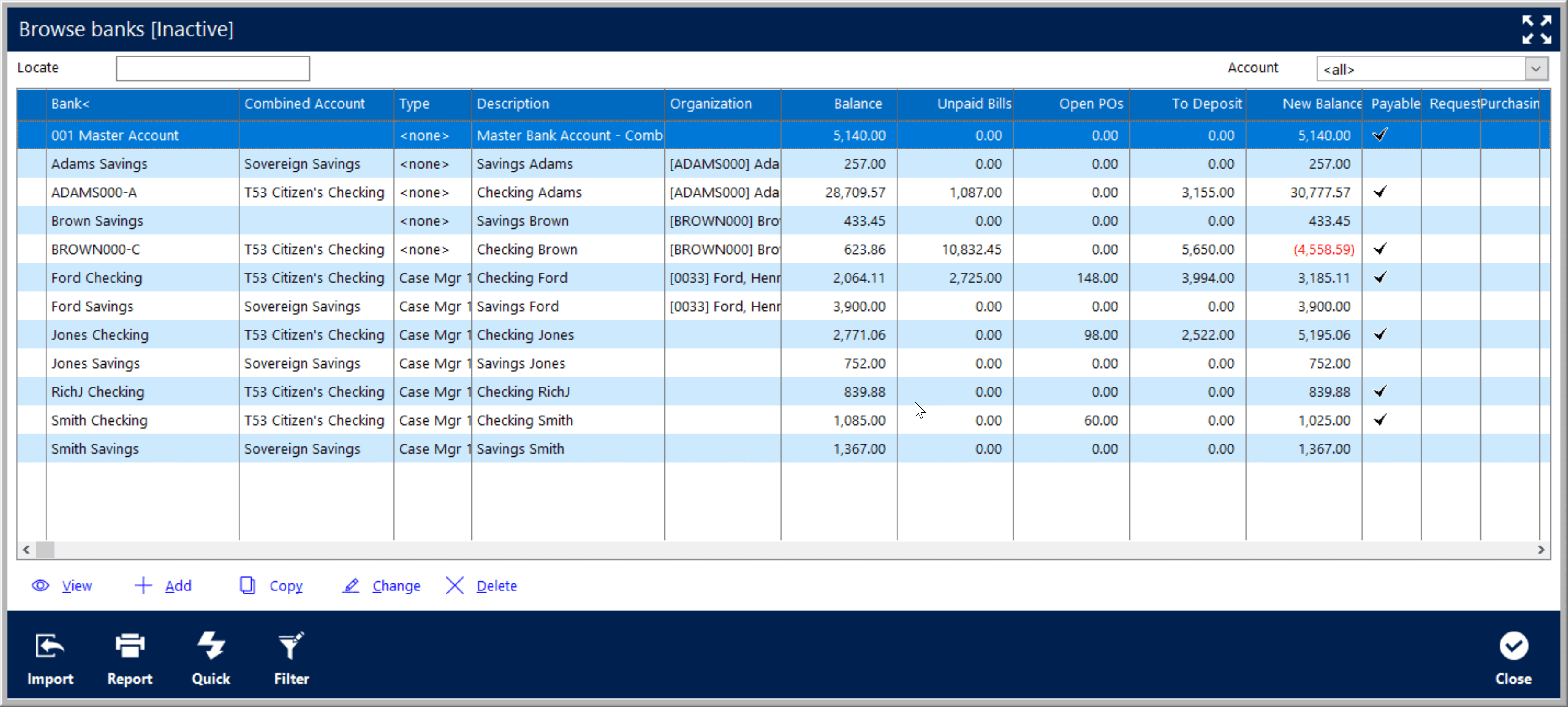Viewport: 1568px width, 707px height.
Task: Open the Filter funnel icon
Action: click(291, 646)
